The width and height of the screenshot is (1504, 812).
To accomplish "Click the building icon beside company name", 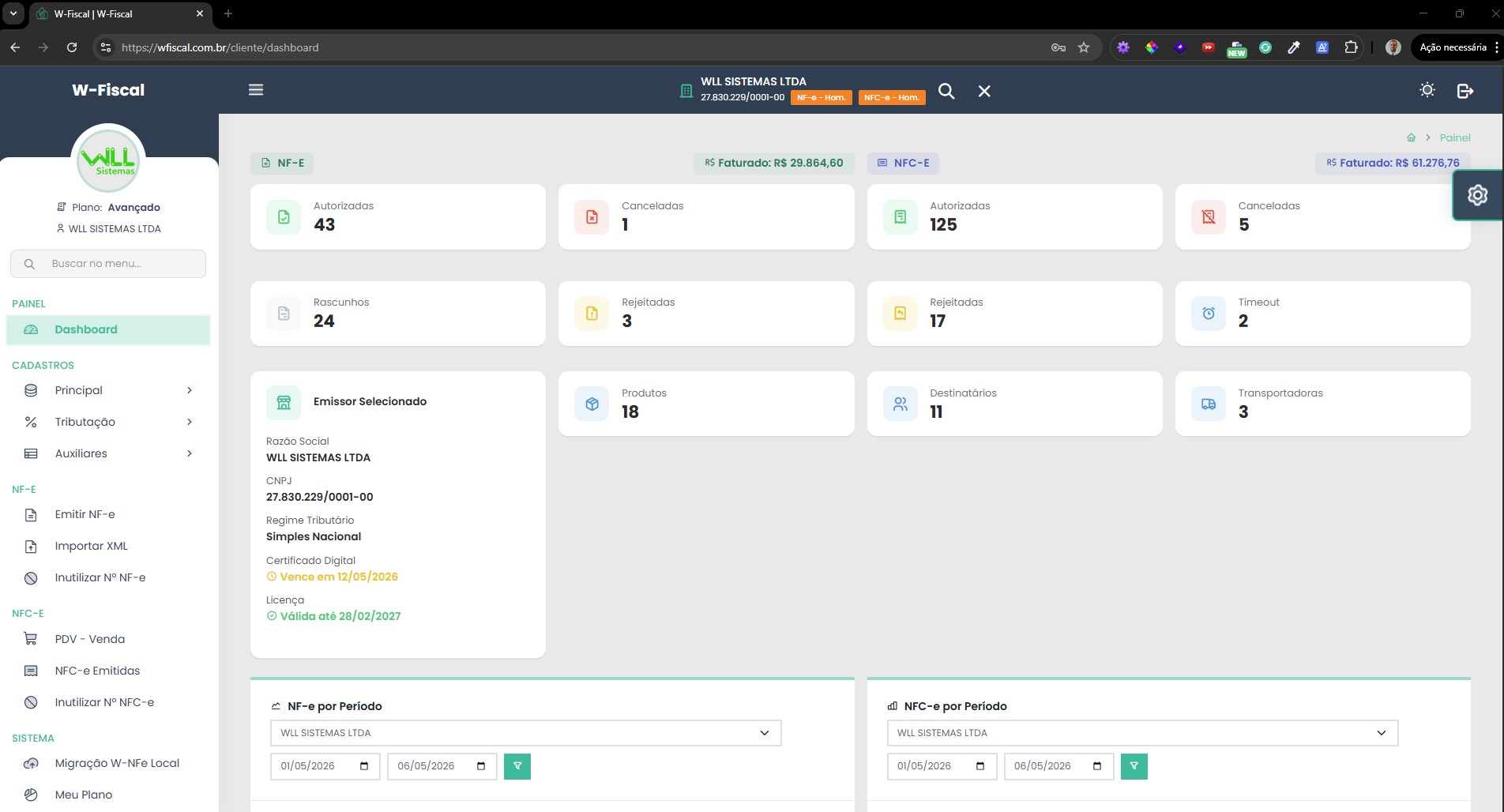I will [x=686, y=92].
